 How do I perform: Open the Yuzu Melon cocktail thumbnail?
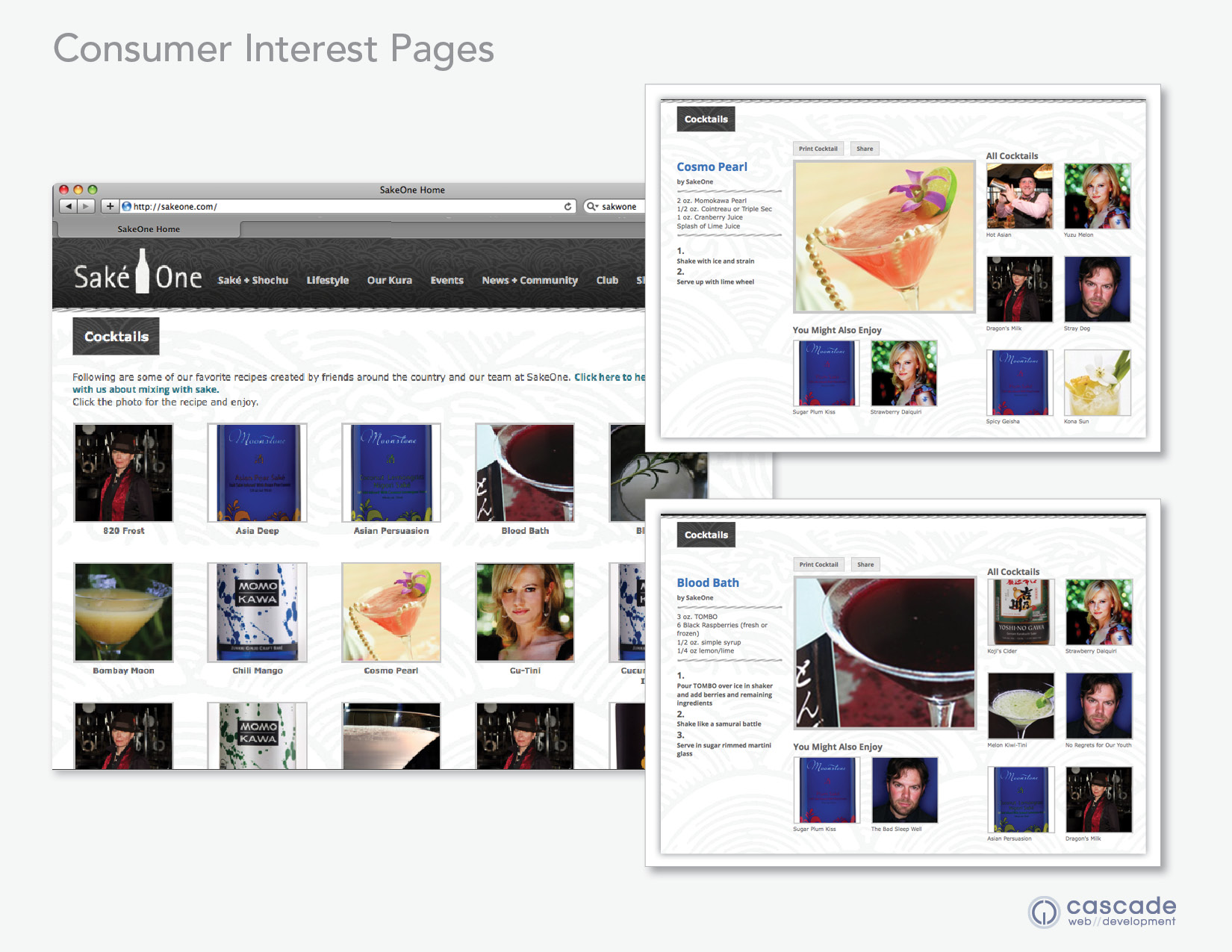(x=1097, y=196)
